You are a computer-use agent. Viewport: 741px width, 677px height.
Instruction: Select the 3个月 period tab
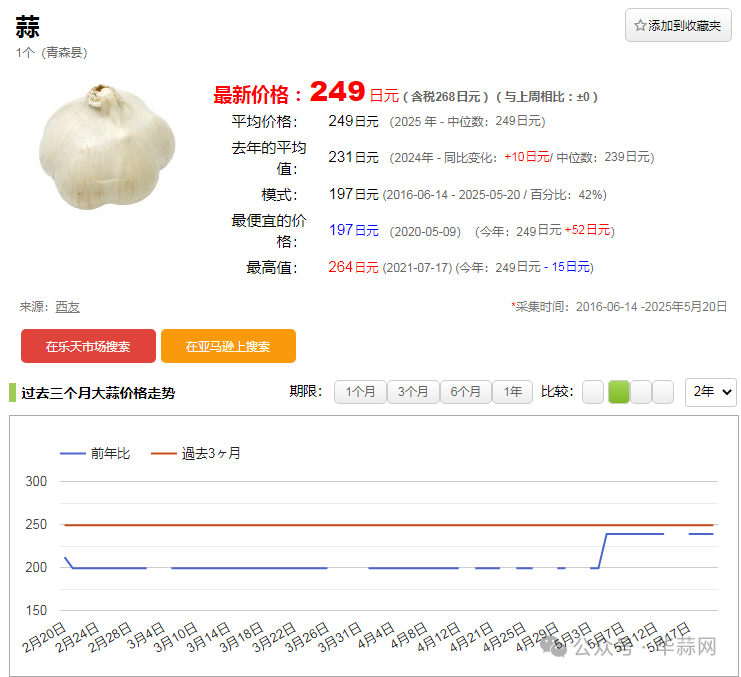pos(413,392)
